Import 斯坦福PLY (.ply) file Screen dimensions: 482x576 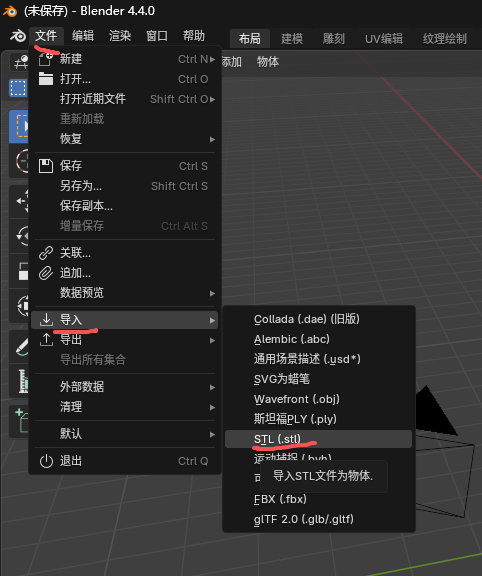click(x=318, y=419)
